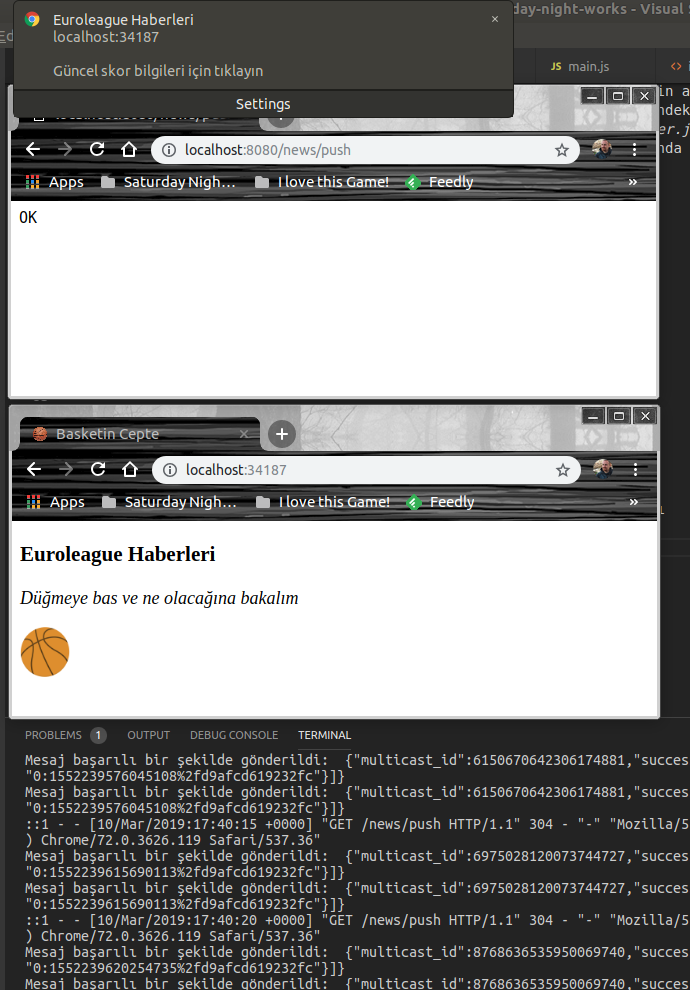Bookmark the localhost:8080/news/push page with star

pyautogui.click(x=562, y=150)
